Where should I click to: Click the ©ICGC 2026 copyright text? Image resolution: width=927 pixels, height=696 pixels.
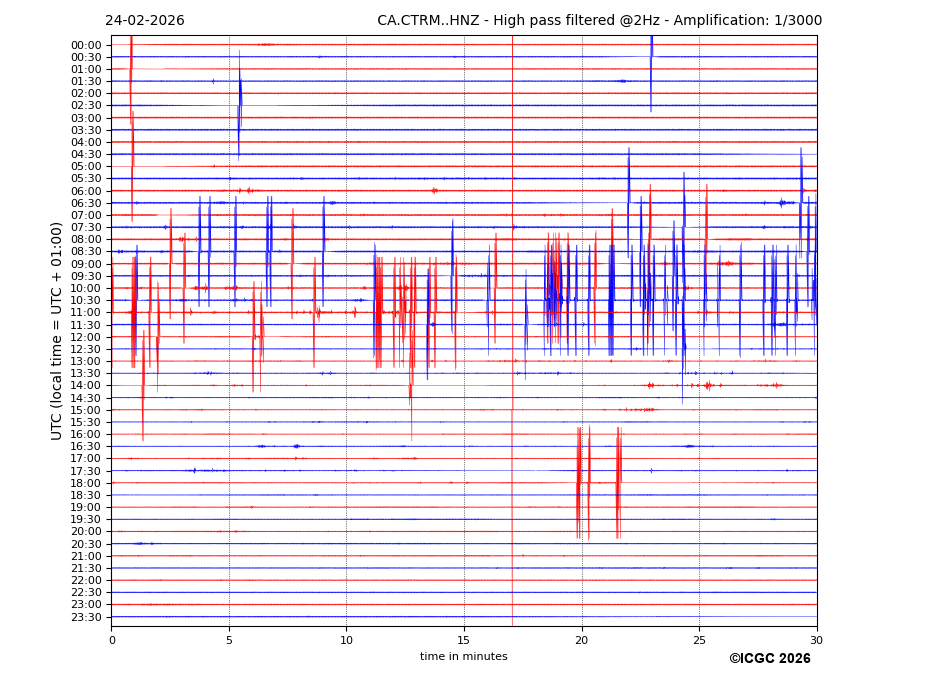coord(769,659)
